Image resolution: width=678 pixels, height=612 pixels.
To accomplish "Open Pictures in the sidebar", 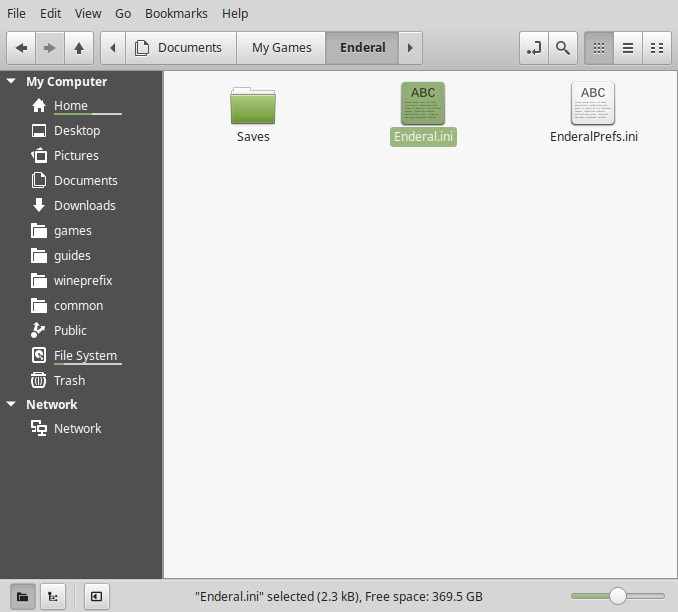I will [81, 156].
